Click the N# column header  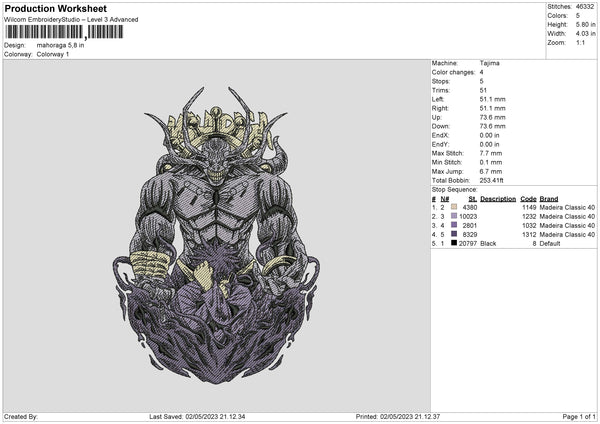click(x=445, y=199)
